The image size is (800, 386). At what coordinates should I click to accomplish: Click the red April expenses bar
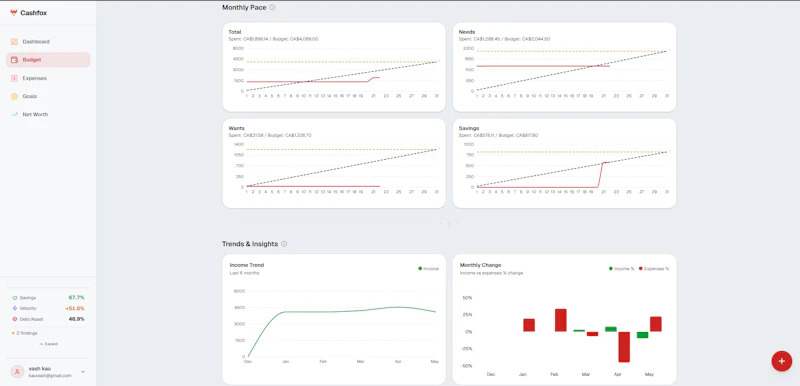tap(623, 347)
